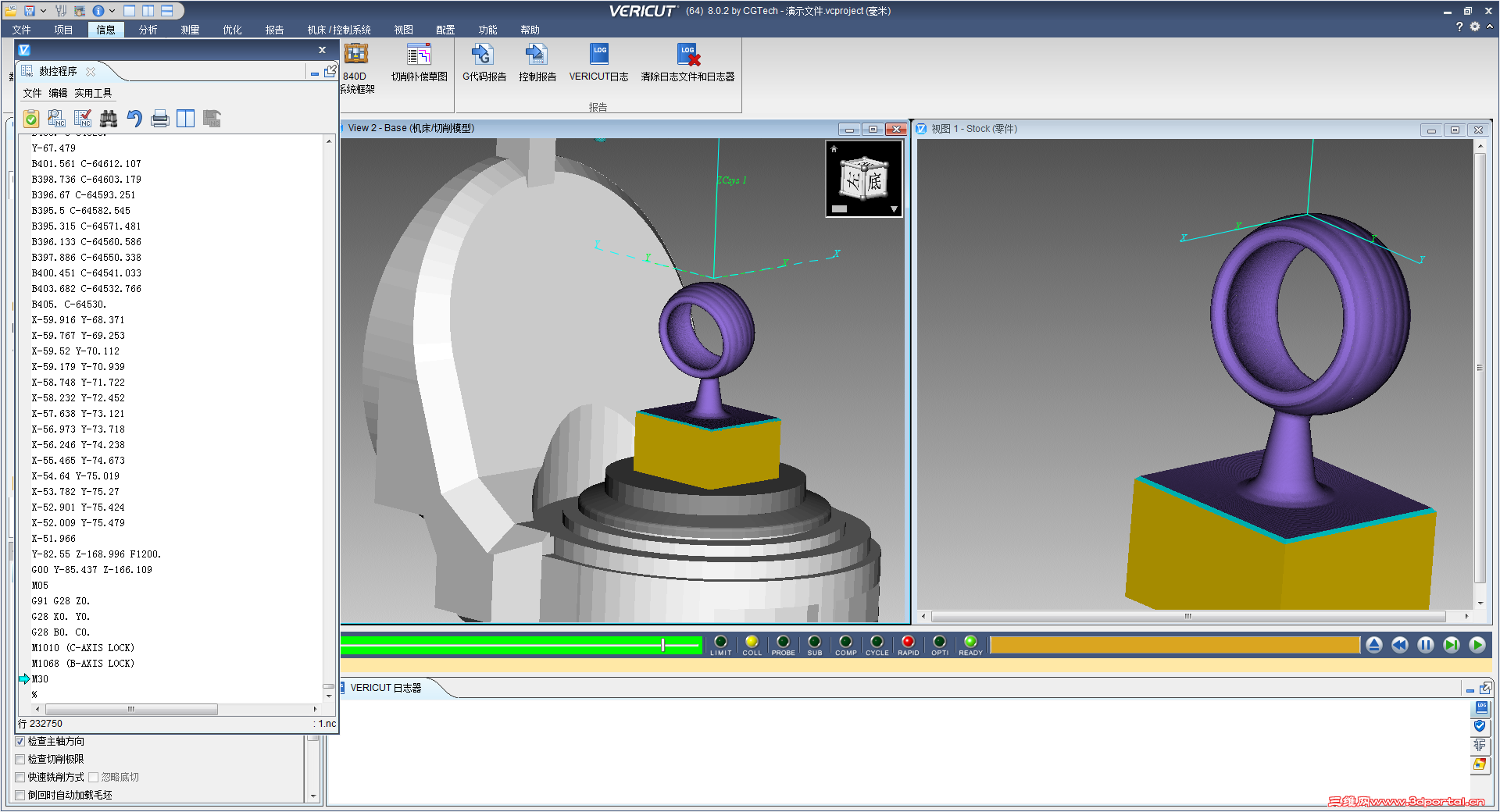The height and width of the screenshot is (812, 1500).
Task: Select the VERICUT 日志器 tab
Action: [386, 688]
